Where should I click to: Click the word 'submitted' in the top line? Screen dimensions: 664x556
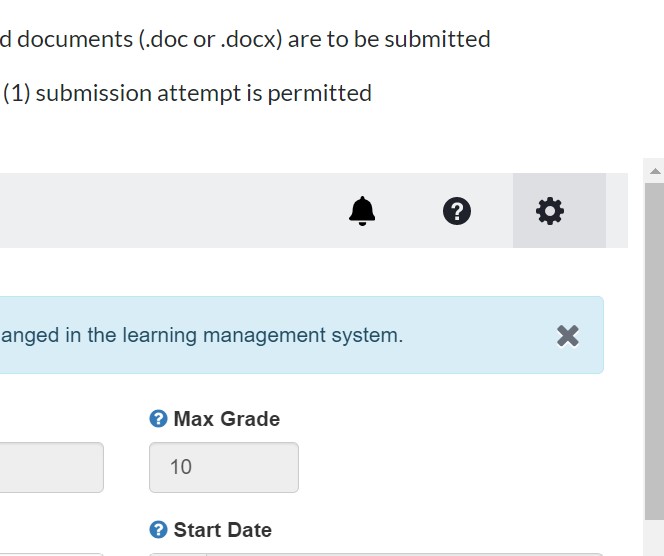pyautogui.click(x=437, y=39)
